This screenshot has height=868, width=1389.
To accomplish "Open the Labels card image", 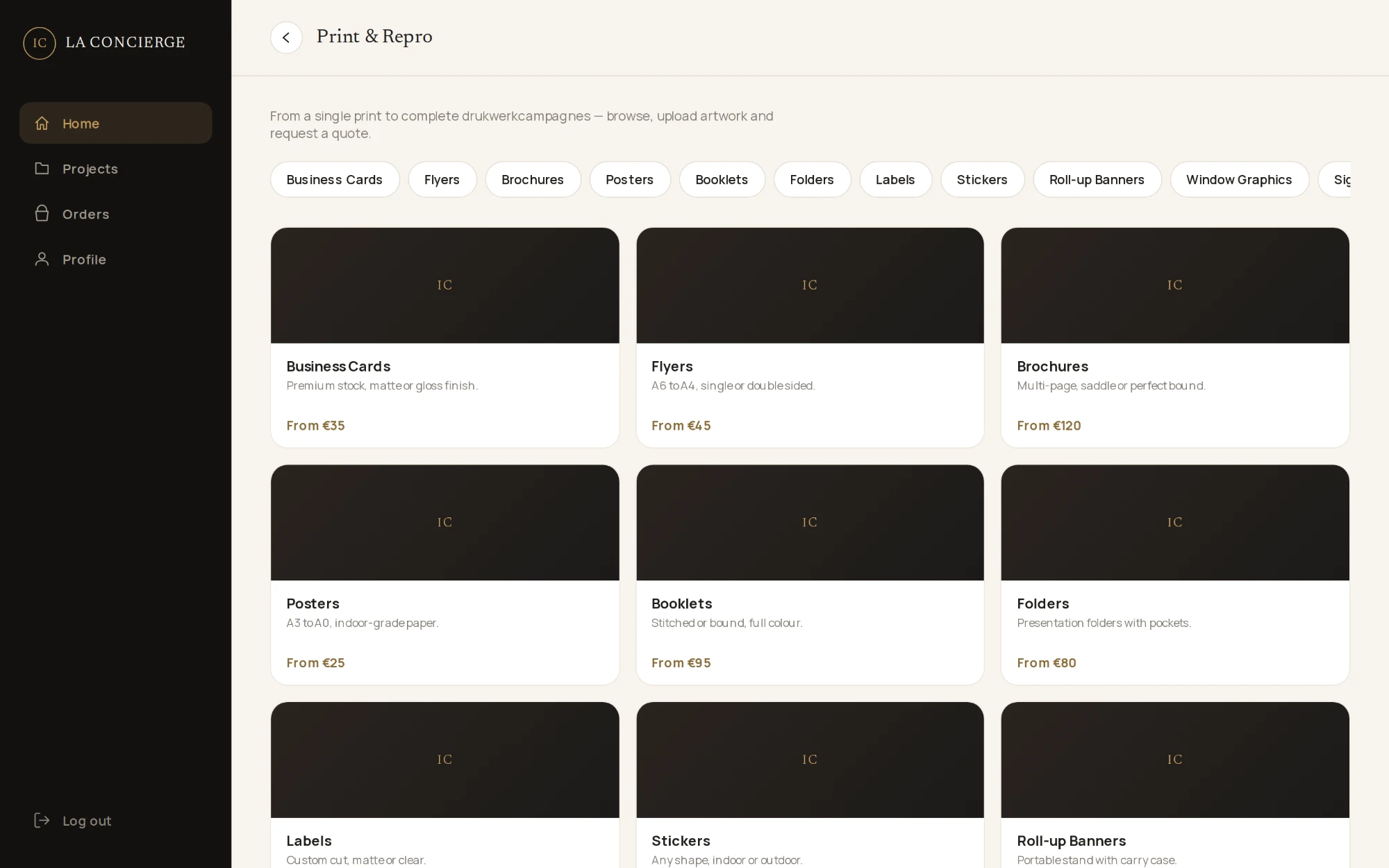I will point(444,760).
